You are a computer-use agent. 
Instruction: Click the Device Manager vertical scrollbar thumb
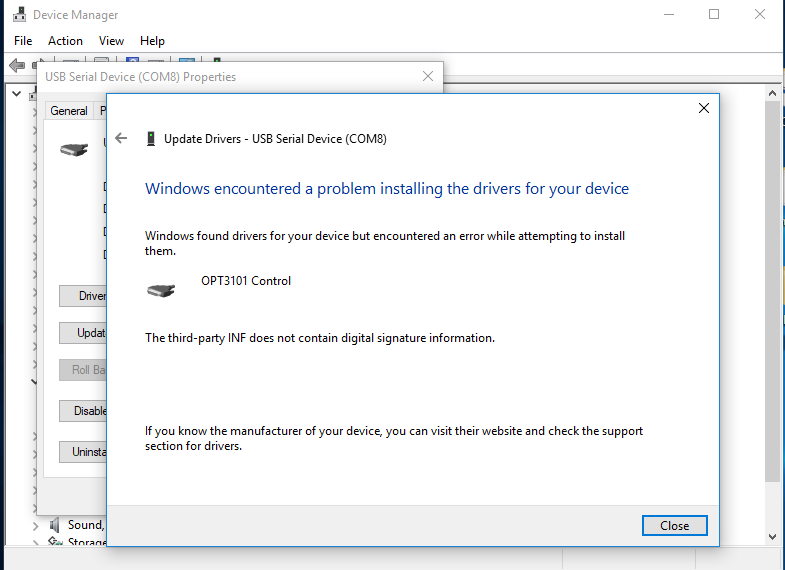tap(772, 291)
